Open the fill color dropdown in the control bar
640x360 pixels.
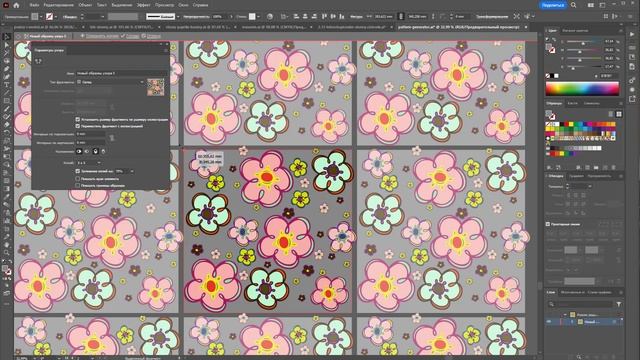click(41, 17)
